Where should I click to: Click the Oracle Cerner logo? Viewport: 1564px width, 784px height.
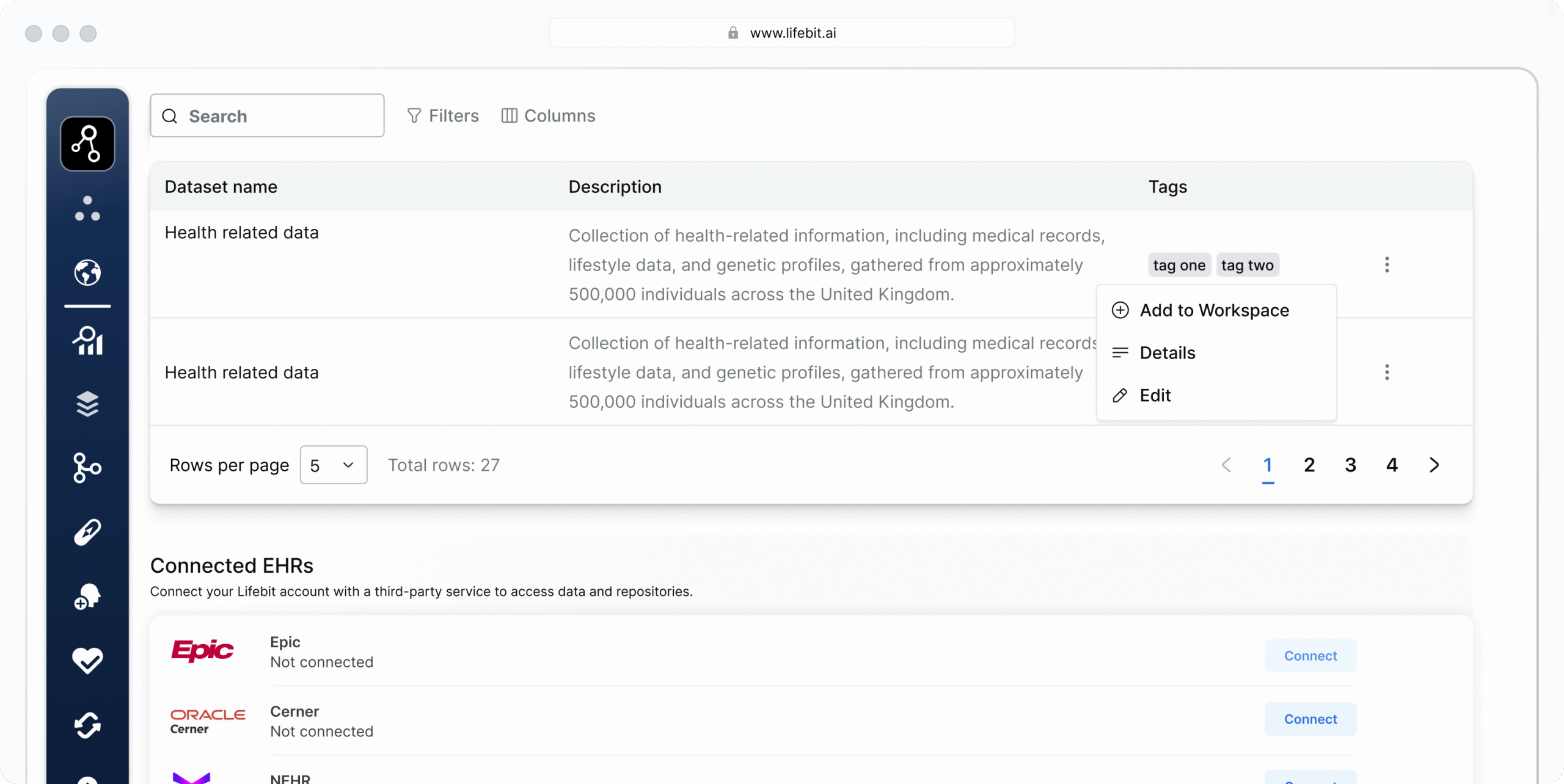pos(208,721)
